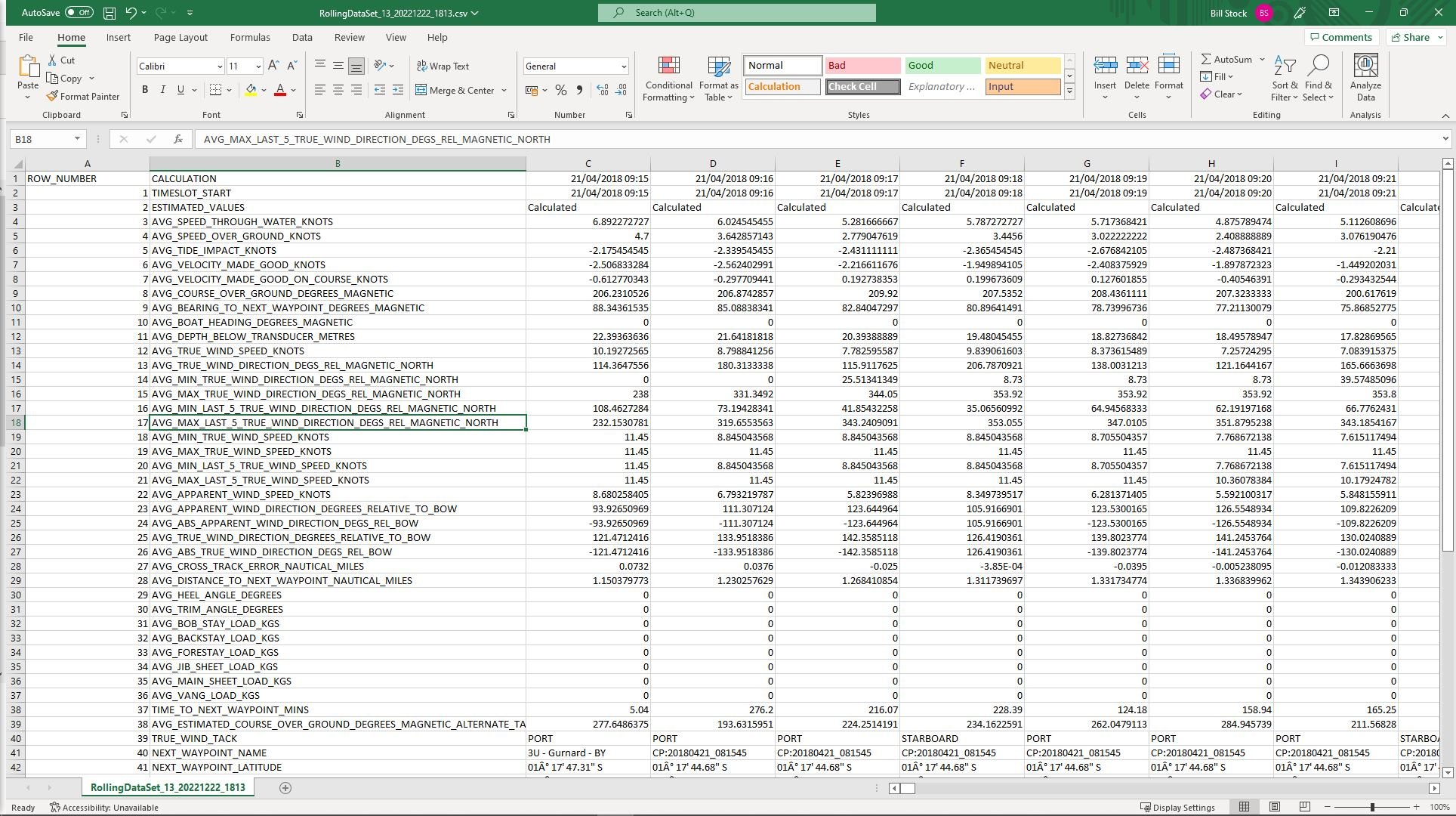Select the RollingDataSet_13_20221222_1813 sheet tab
Viewport: 1456px width, 816px height.
coord(168,787)
